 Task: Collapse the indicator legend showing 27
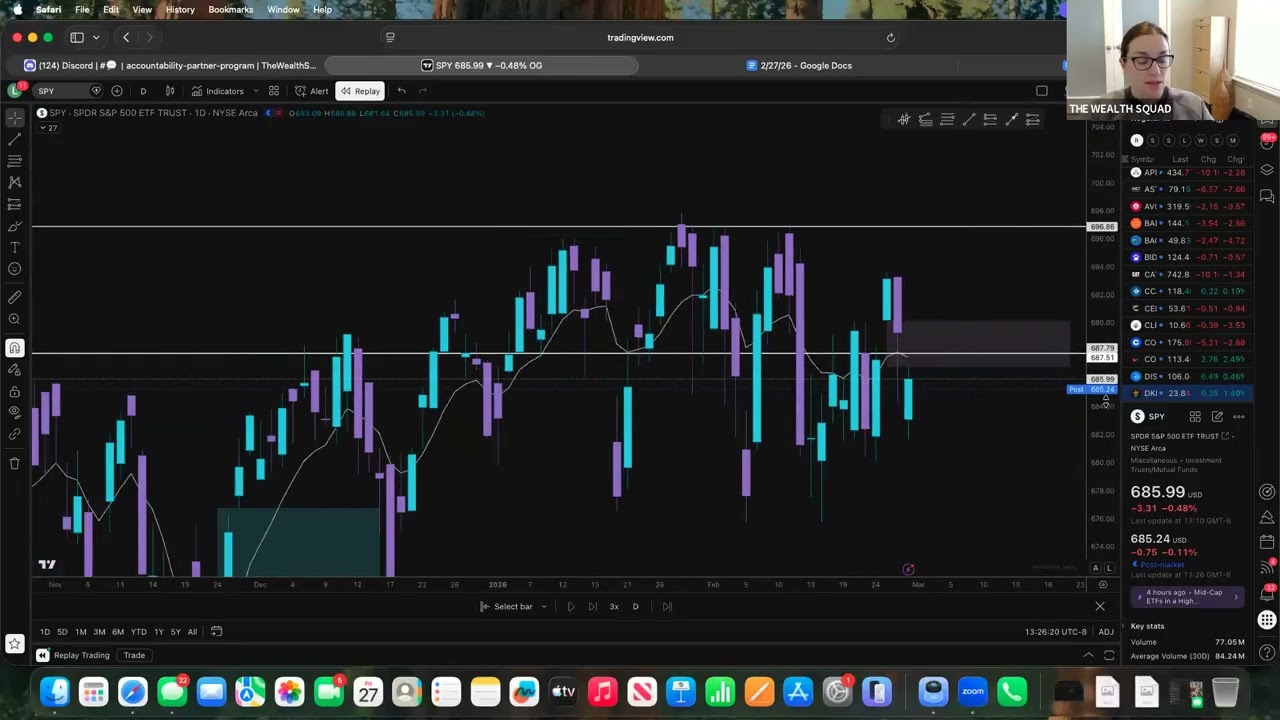(49, 128)
